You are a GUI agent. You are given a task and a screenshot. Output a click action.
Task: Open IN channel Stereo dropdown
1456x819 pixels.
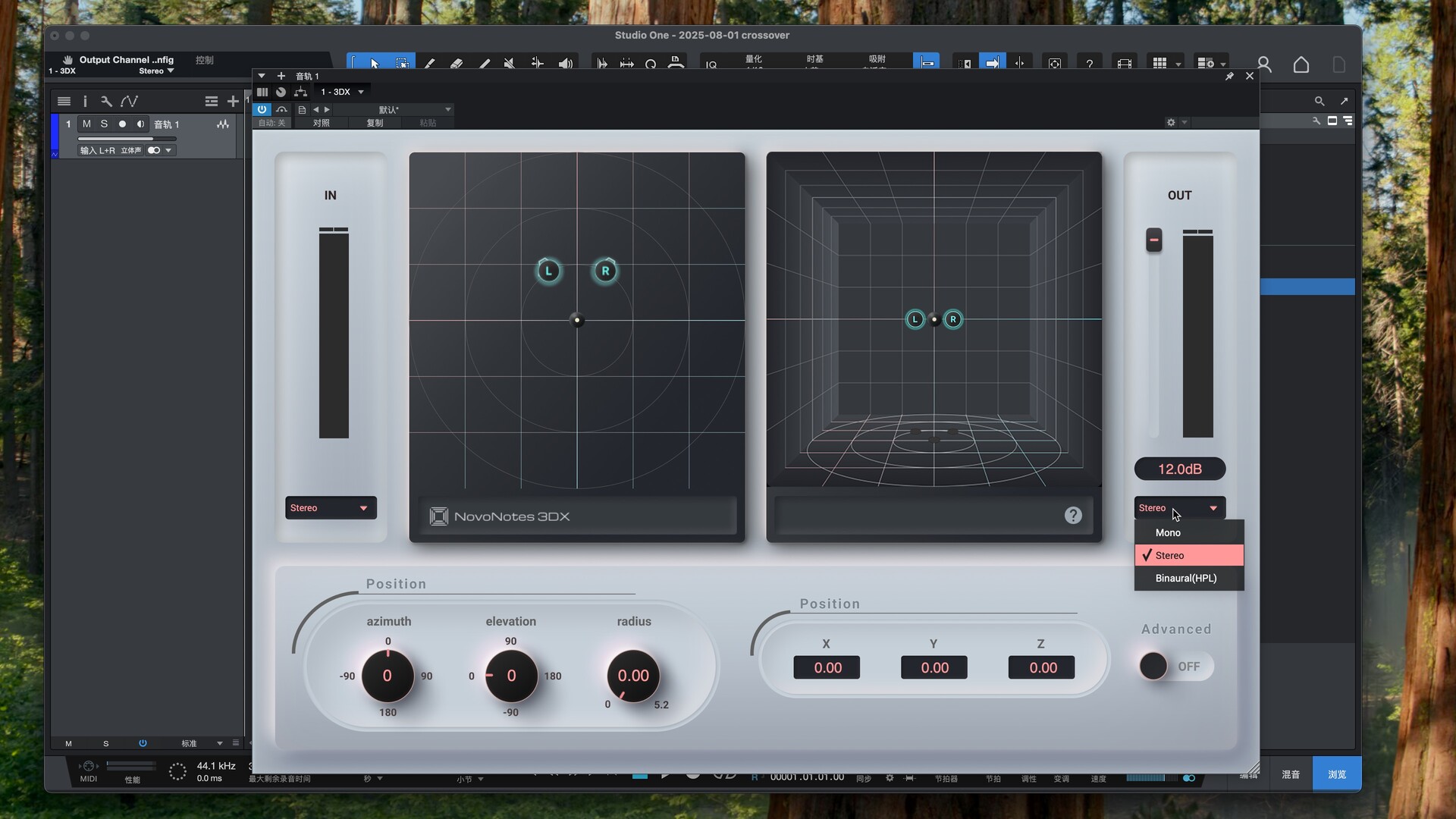331,508
